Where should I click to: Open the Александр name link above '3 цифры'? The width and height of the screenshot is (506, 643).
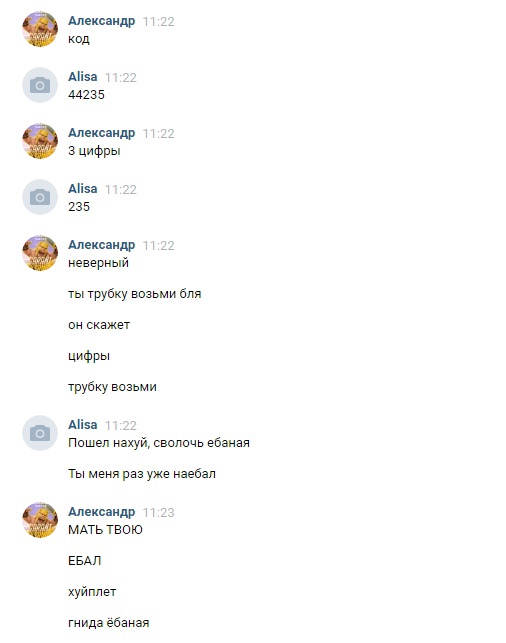[101, 132]
